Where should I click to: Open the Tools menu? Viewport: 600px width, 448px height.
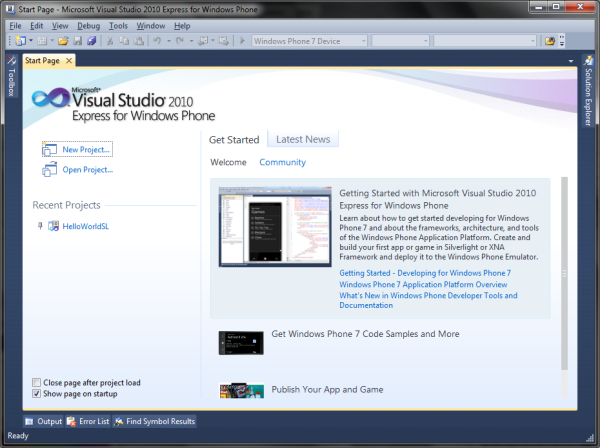click(118, 26)
